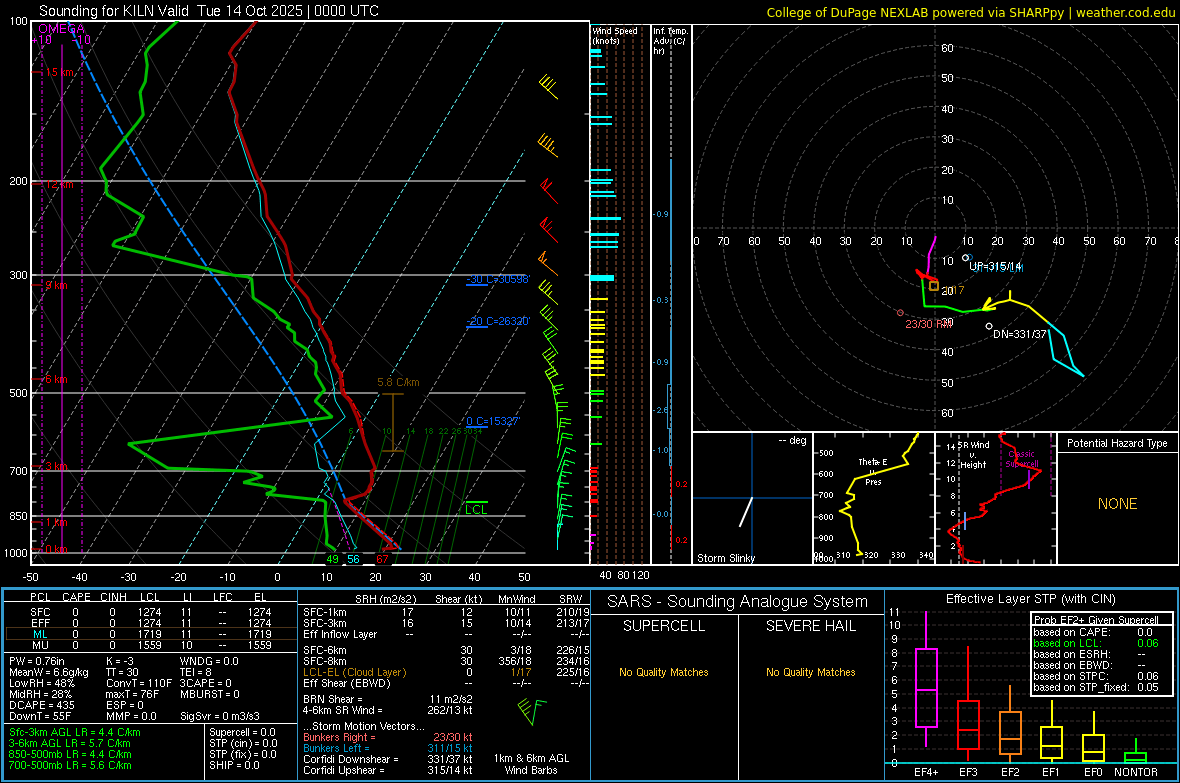Viewport: 1180px width, 783px height.
Task: Select the DN Corfidi downshear marker circle
Action: point(989,326)
